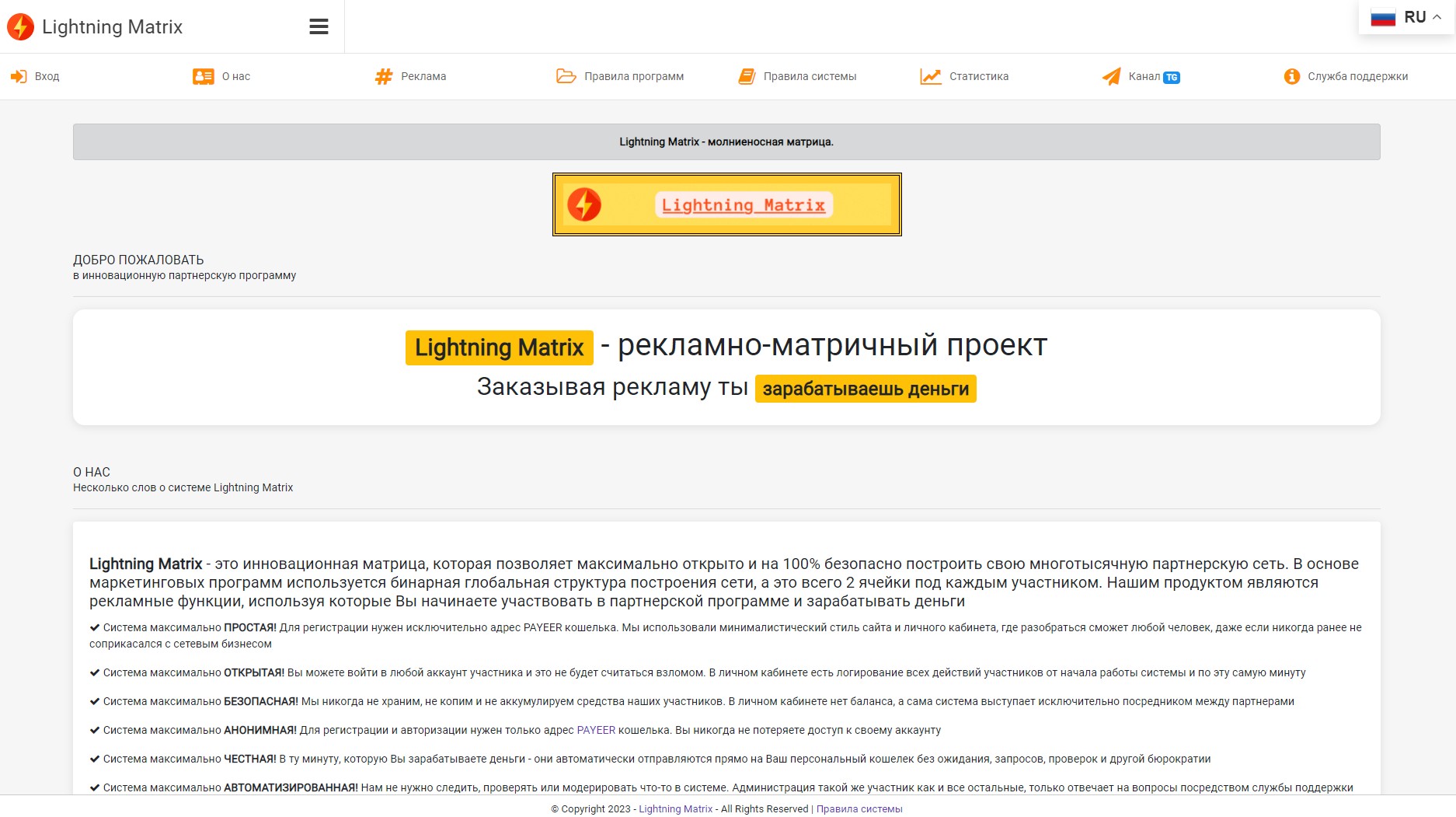
Task: Click the bold word ПРОСТАЯ!
Action: [x=250, y=627]
